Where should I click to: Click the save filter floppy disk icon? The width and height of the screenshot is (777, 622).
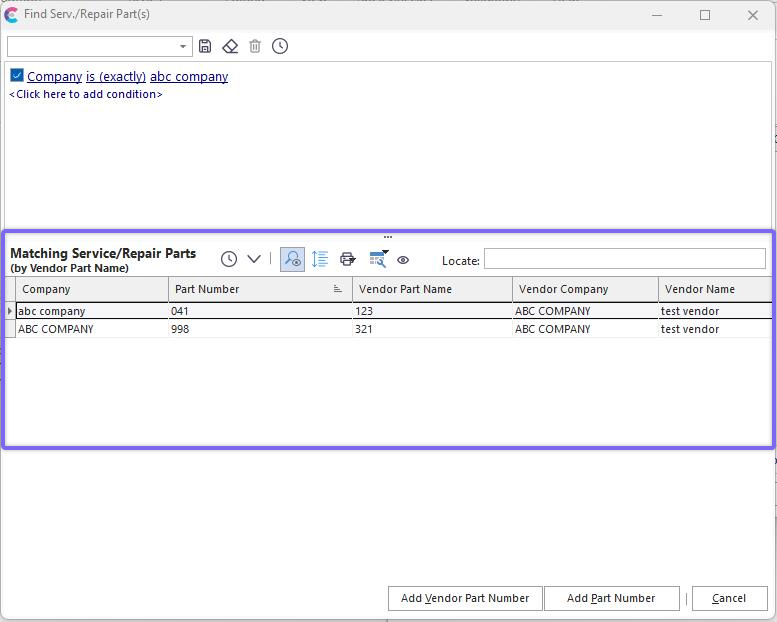tap(205, 46)
